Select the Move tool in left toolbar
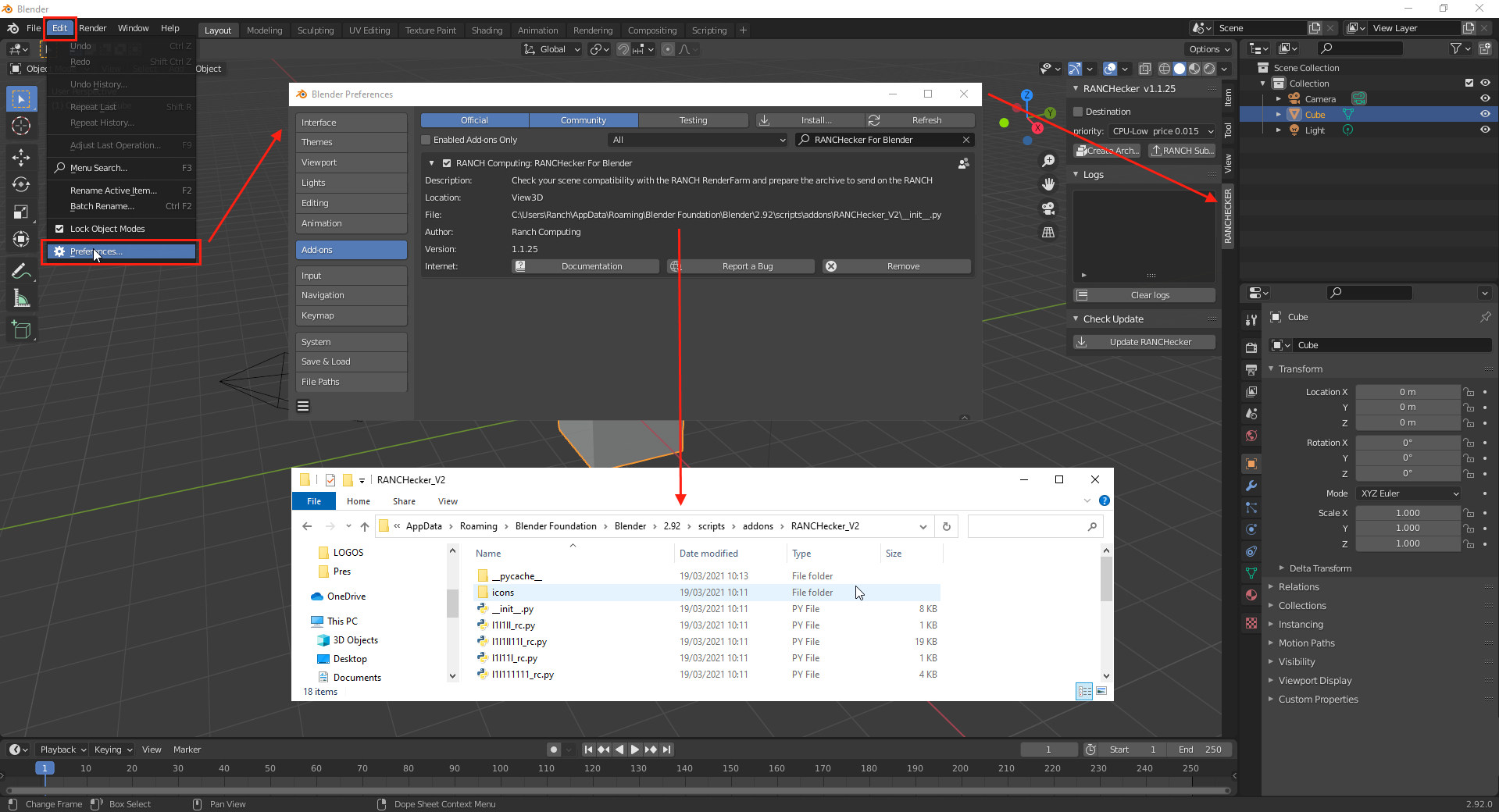The height and width of the screenshot is (812, 1499). pos(21,157)
